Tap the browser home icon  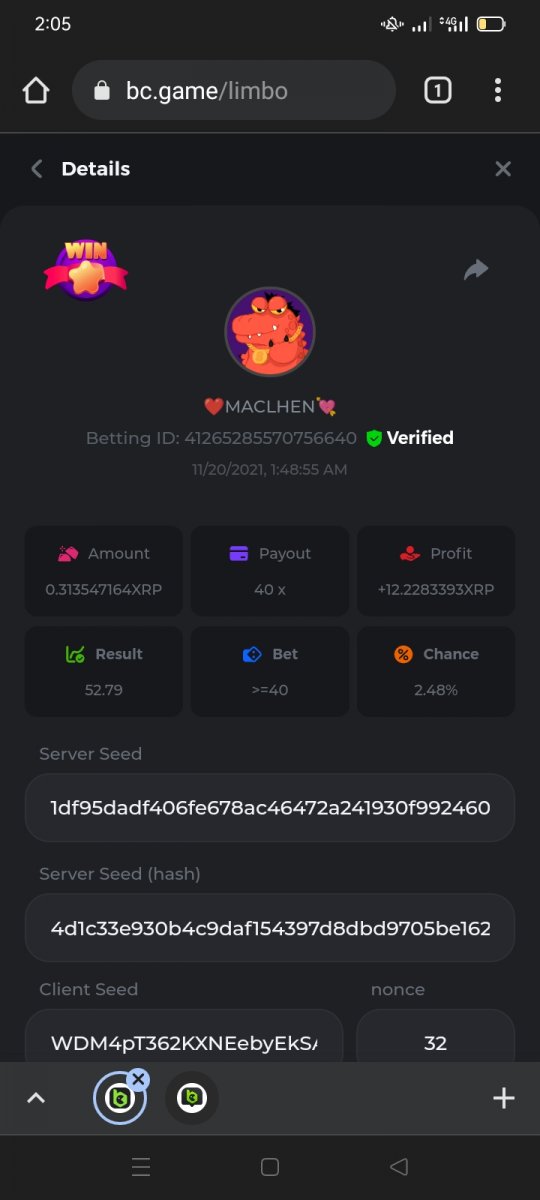[x=36, y=91]
